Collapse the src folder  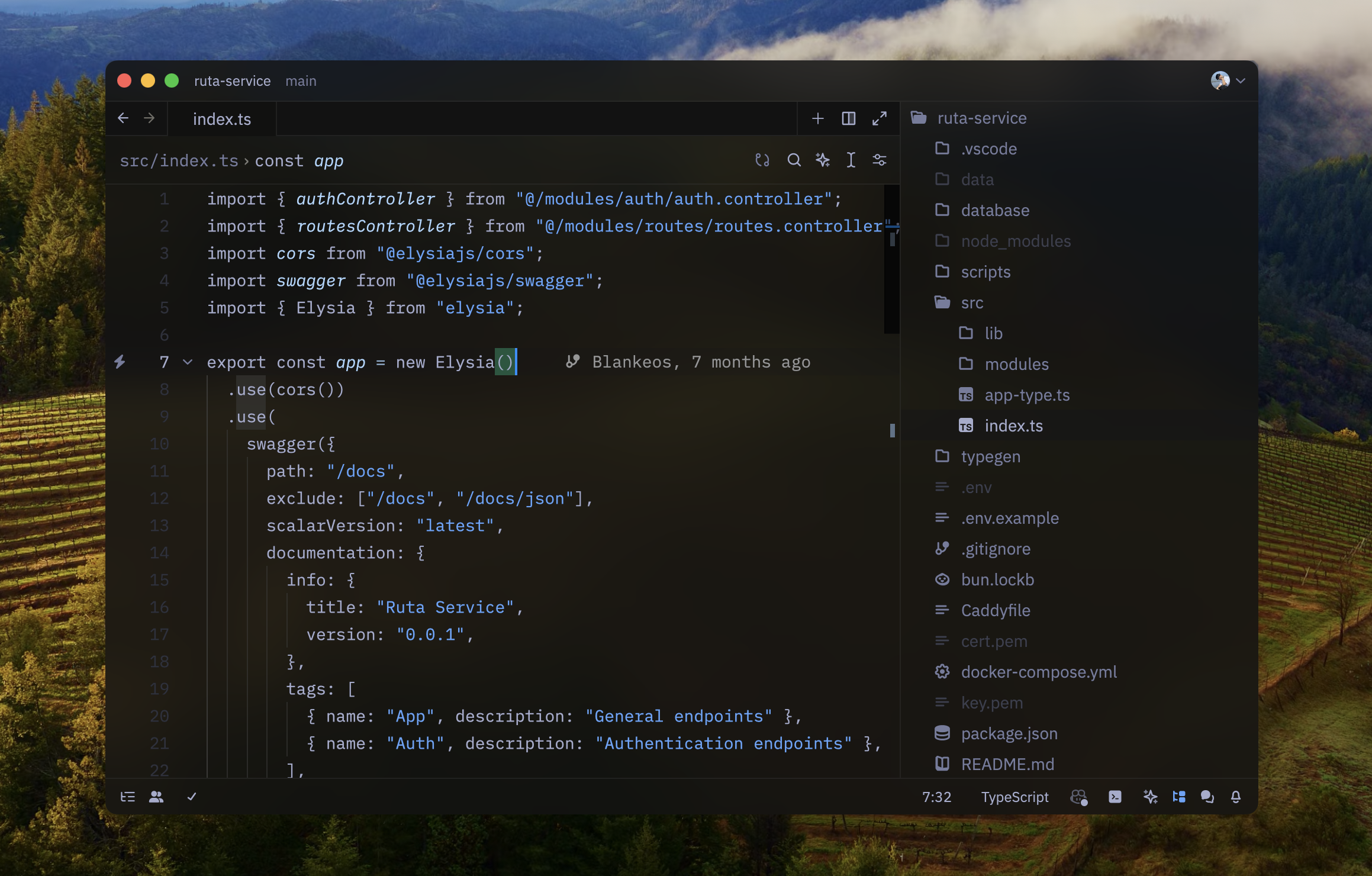coord(1078,302)
